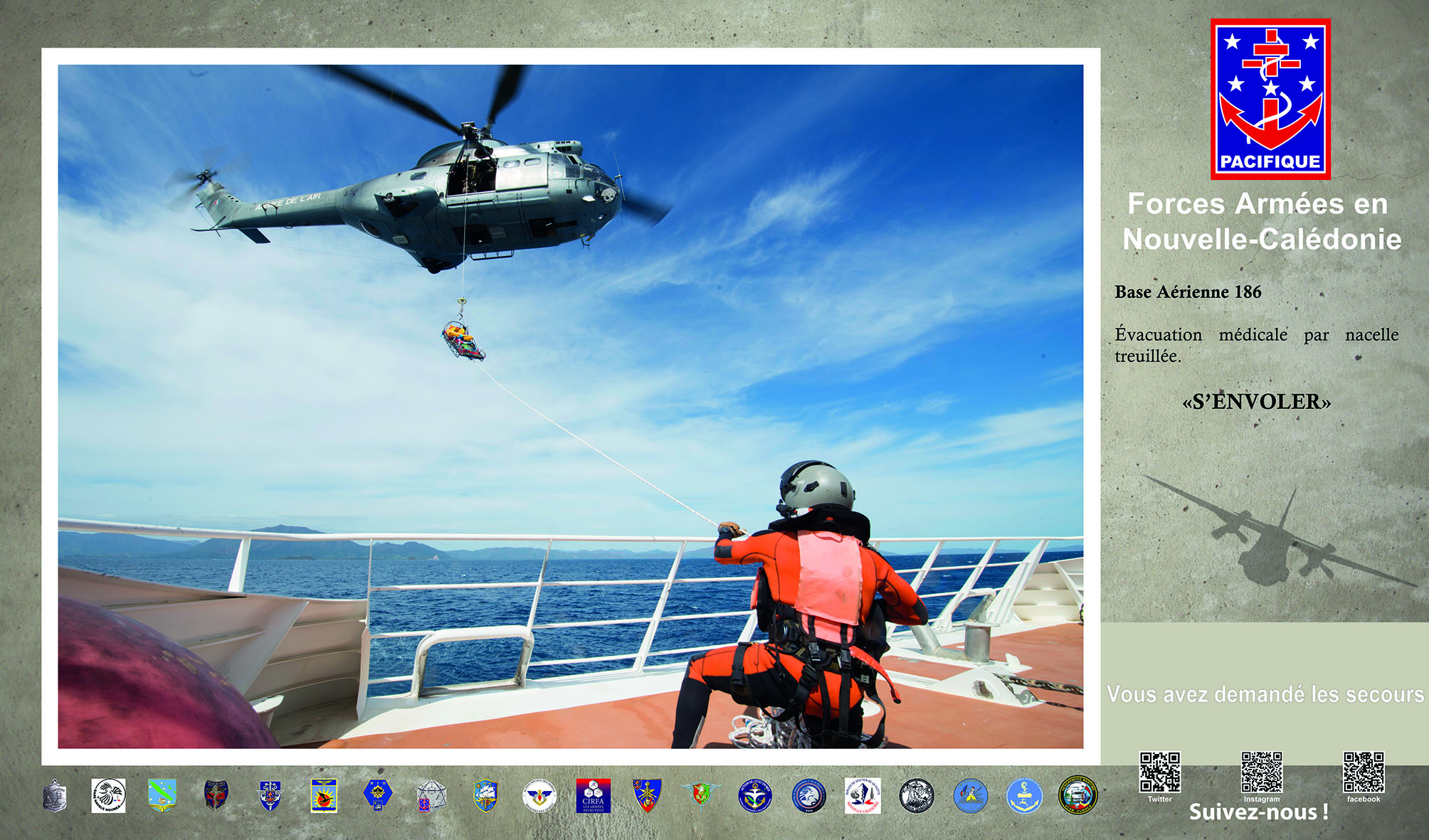The image size is (1429, 840).
Task: Click the CIRFA Les Armées Recrutent logo
Action: pos(593,795)
